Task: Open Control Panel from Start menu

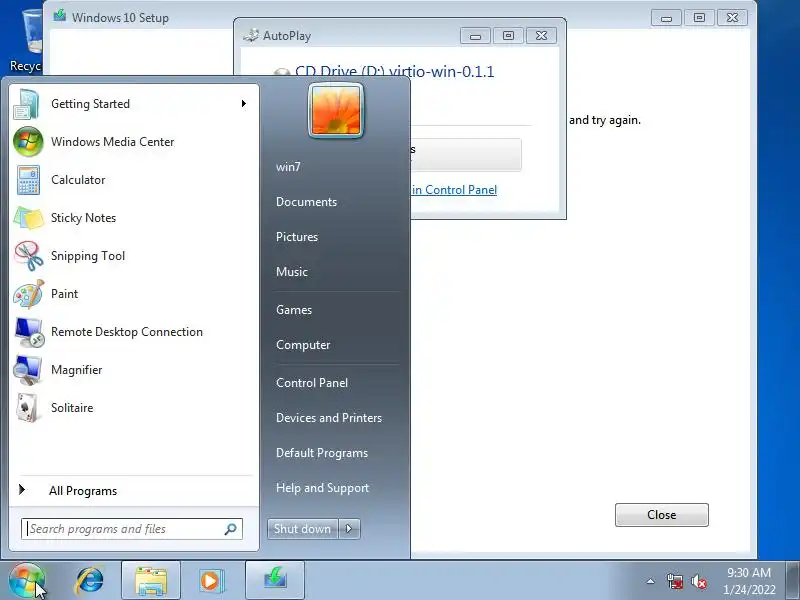Action: [312, 383]
